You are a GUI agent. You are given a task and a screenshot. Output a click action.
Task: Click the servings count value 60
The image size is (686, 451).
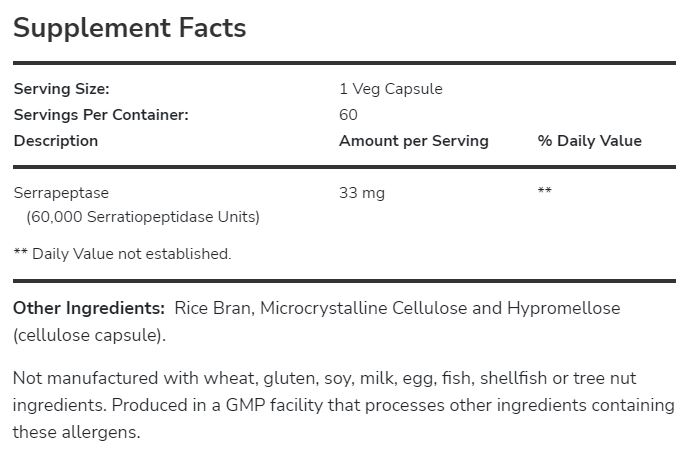point(348,115)
